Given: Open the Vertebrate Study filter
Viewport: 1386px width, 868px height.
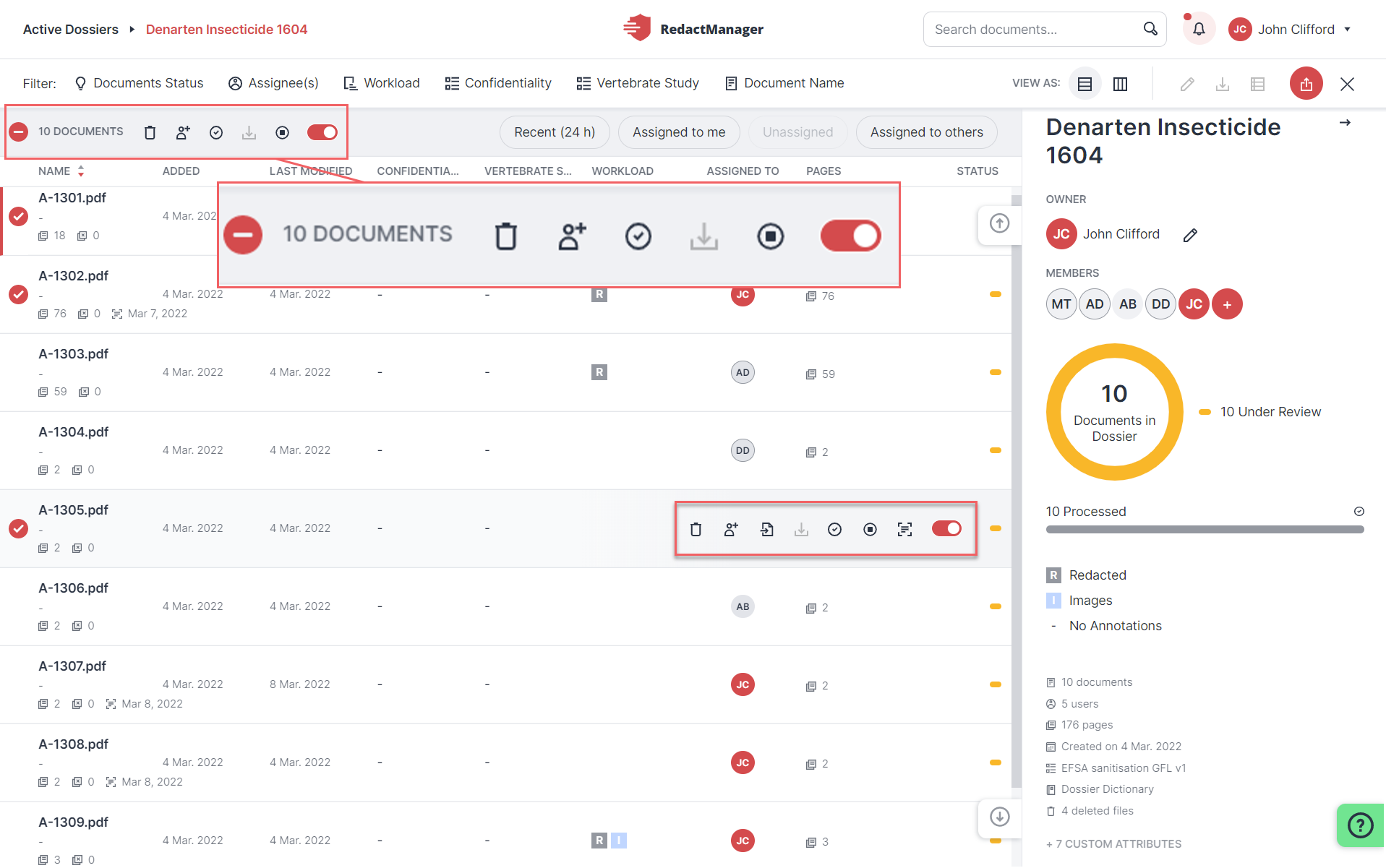Looking at the screenshot, I should [638, 83].
